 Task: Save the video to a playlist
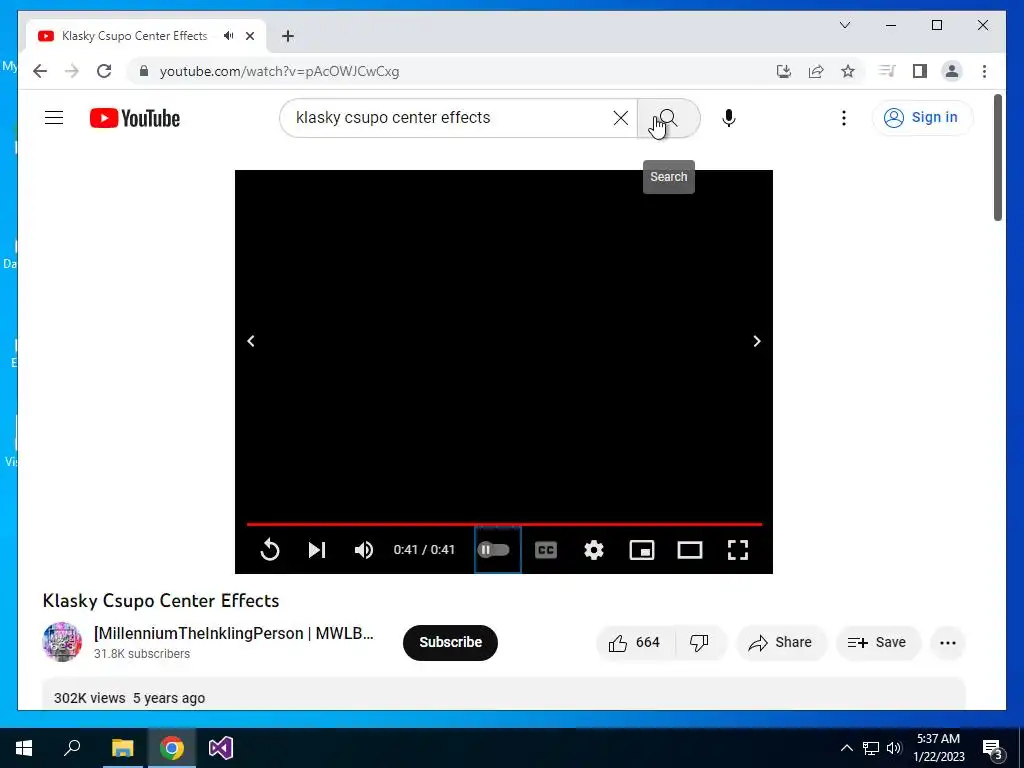click(x=877, y=643)
